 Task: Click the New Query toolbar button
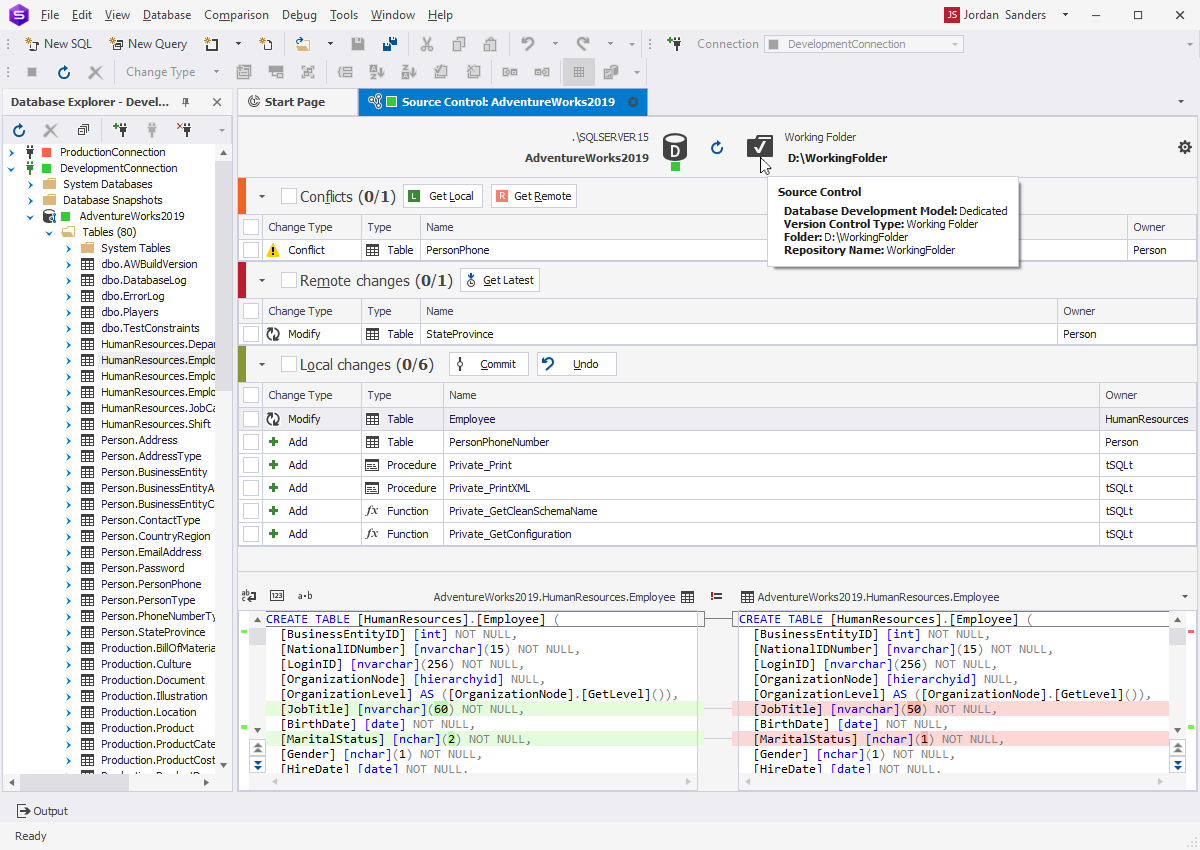[x=148, y=44]
